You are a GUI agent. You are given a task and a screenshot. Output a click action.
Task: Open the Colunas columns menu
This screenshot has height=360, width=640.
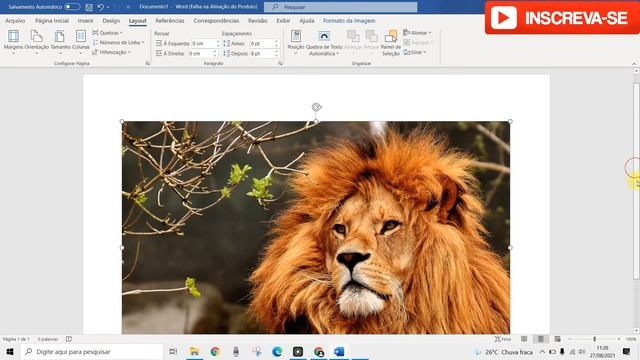[x=81, y=42]
